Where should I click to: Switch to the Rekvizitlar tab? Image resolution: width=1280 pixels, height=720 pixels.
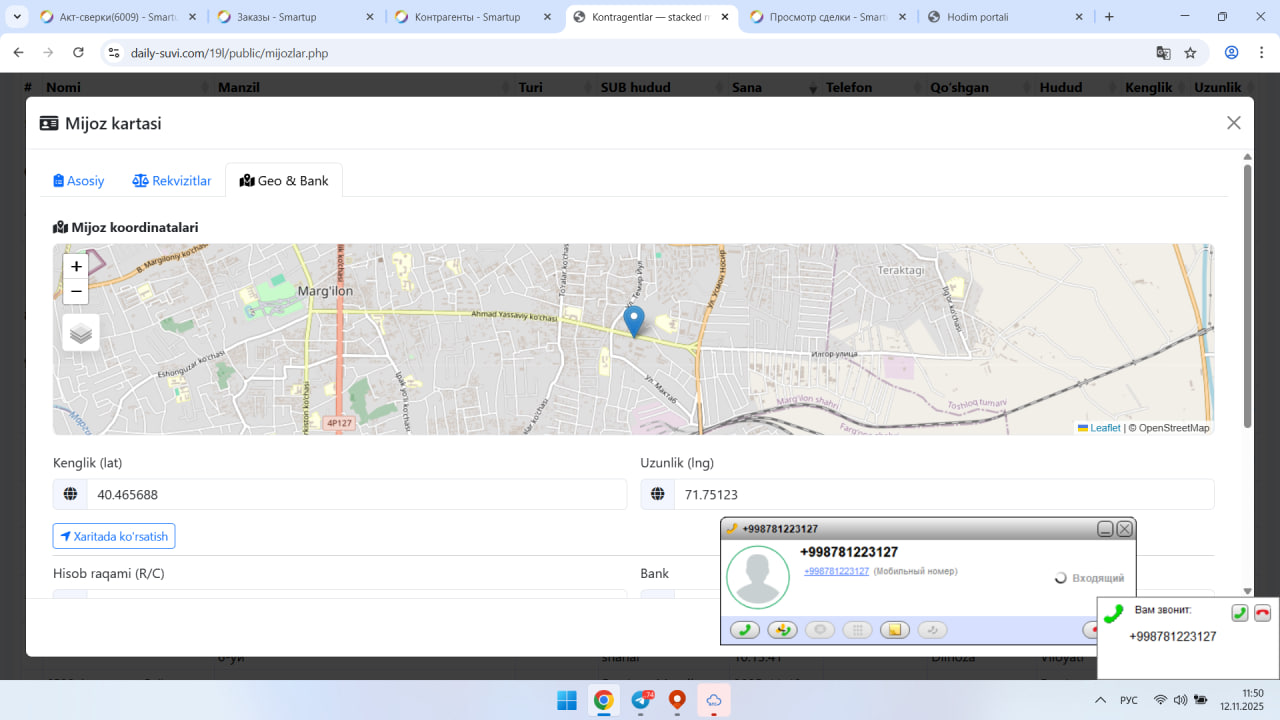pos(172,181)
